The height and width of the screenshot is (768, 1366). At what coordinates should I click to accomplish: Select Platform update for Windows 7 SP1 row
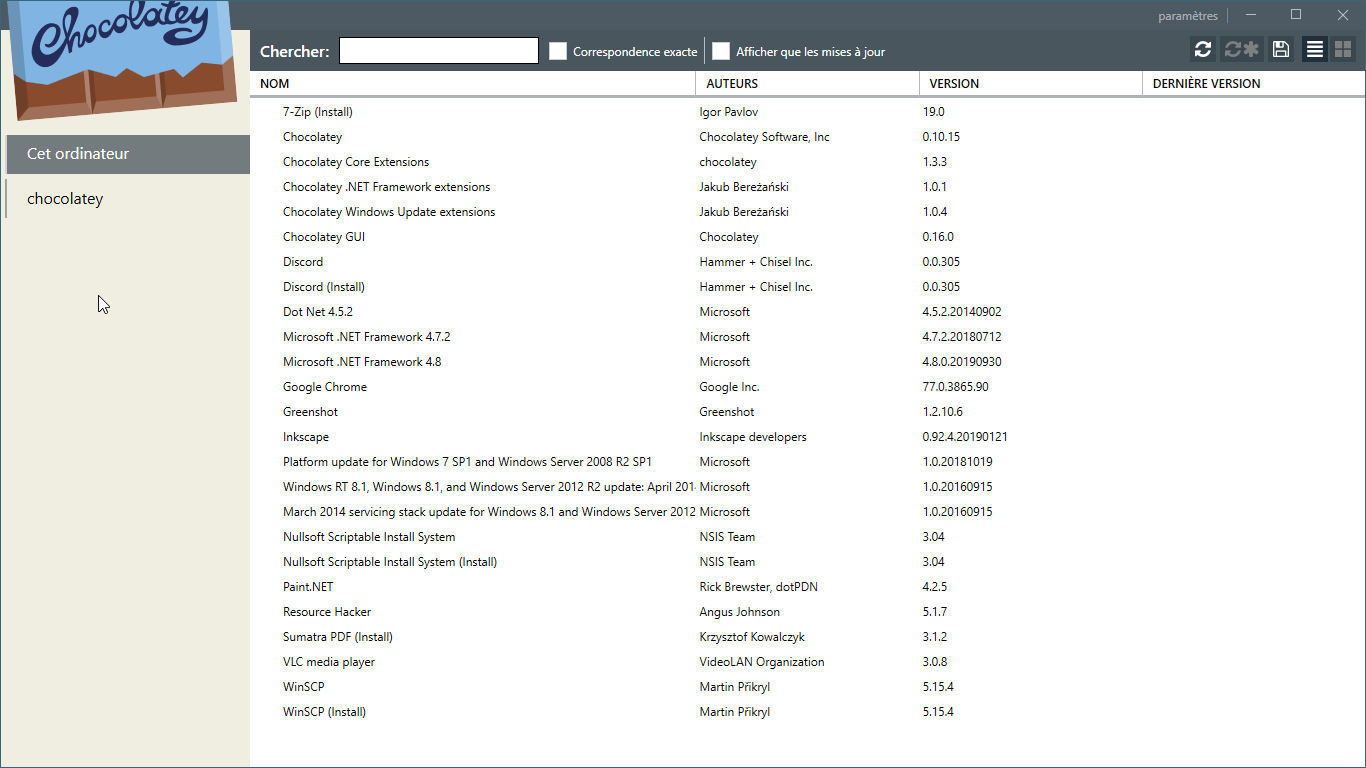coord(808,462)
